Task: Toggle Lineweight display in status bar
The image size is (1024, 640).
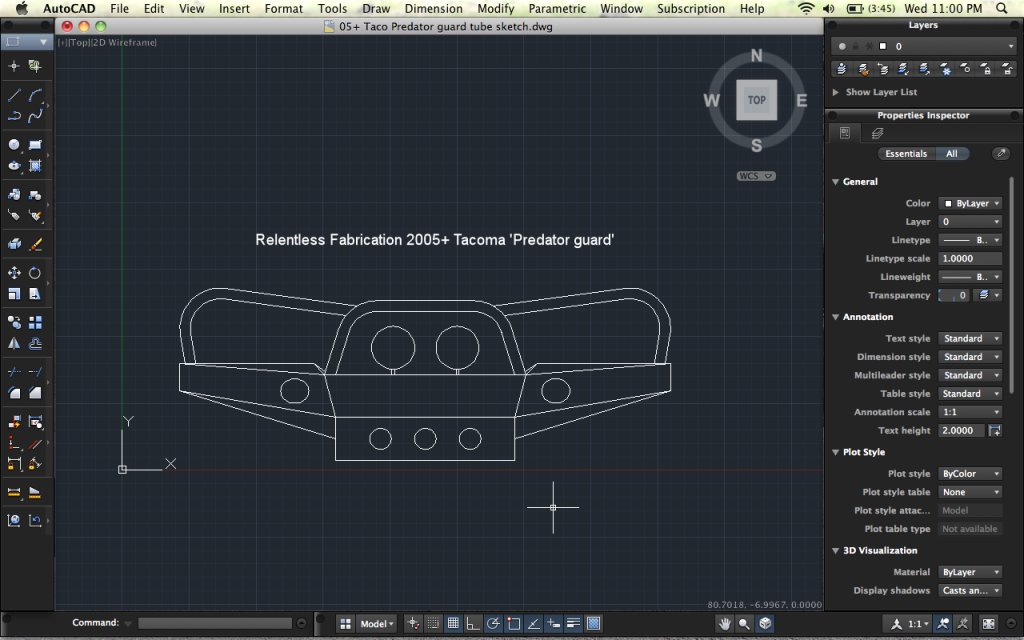Action: point(573,623)
